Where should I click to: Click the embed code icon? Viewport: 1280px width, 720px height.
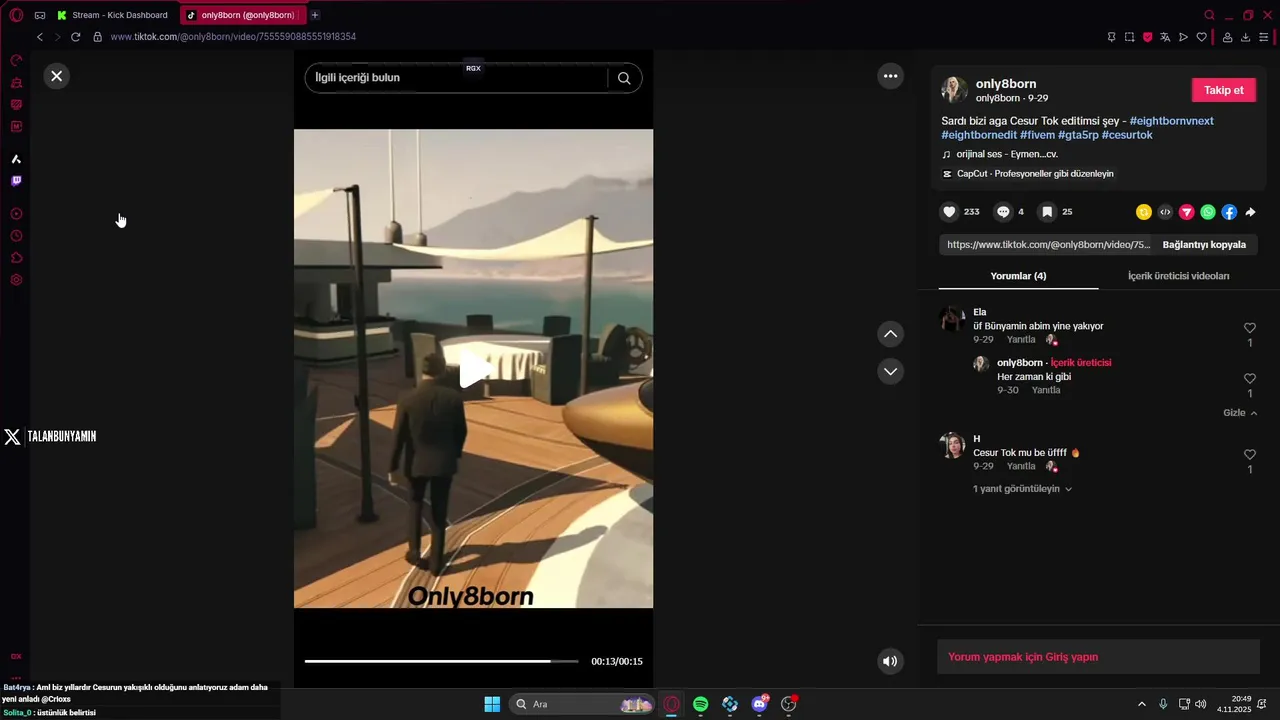(x=1165, y=212)
